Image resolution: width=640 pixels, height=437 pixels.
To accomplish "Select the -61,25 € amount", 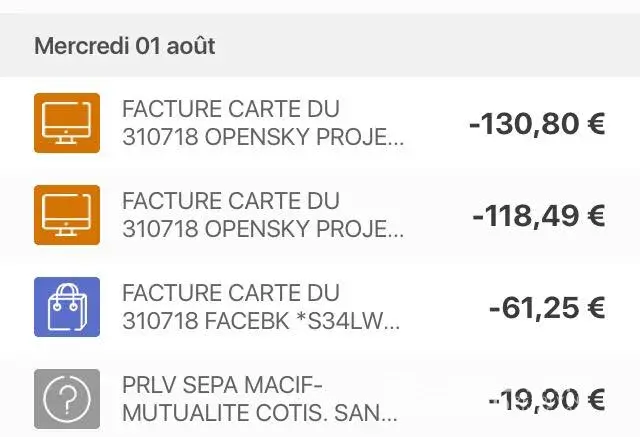I will [547, 308].
